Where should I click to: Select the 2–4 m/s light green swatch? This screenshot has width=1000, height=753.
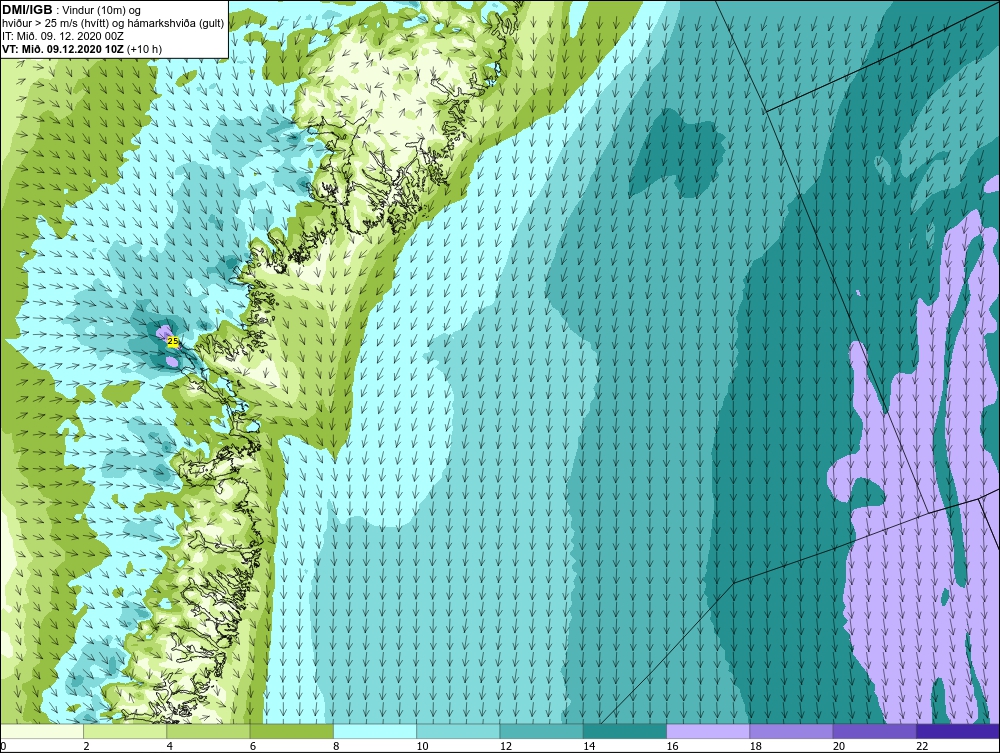[125, 731]
